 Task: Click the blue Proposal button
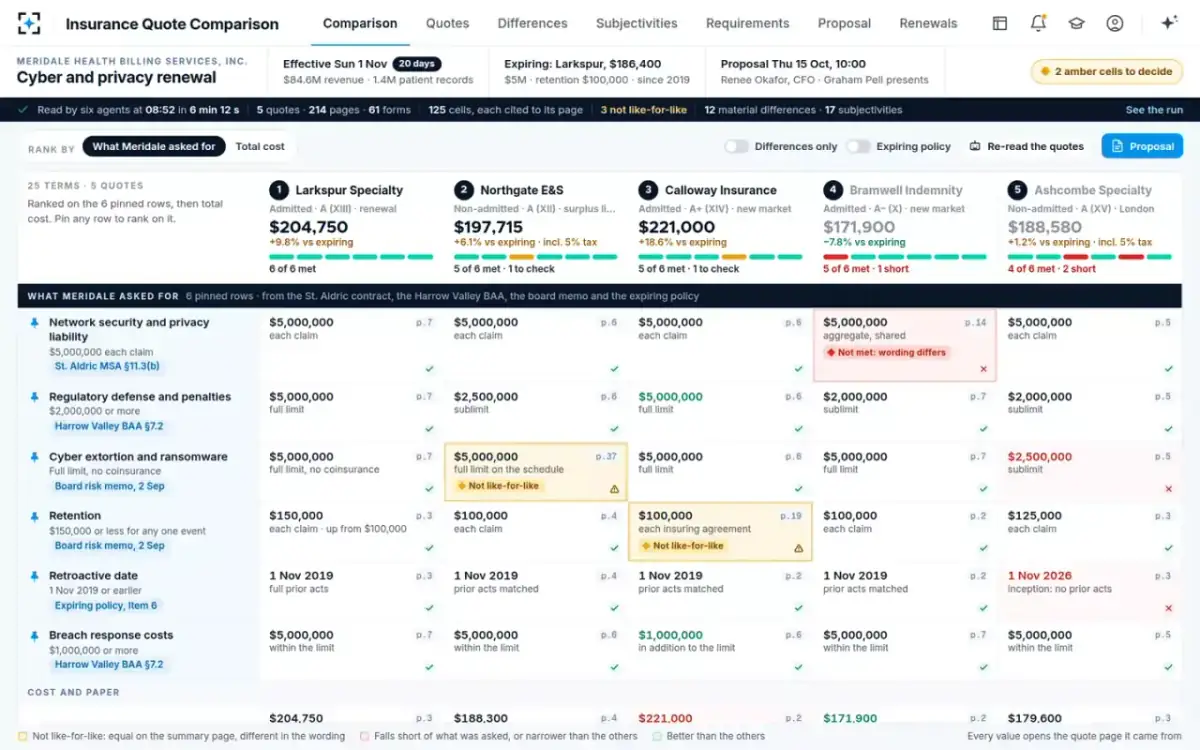click(1142, 146)
